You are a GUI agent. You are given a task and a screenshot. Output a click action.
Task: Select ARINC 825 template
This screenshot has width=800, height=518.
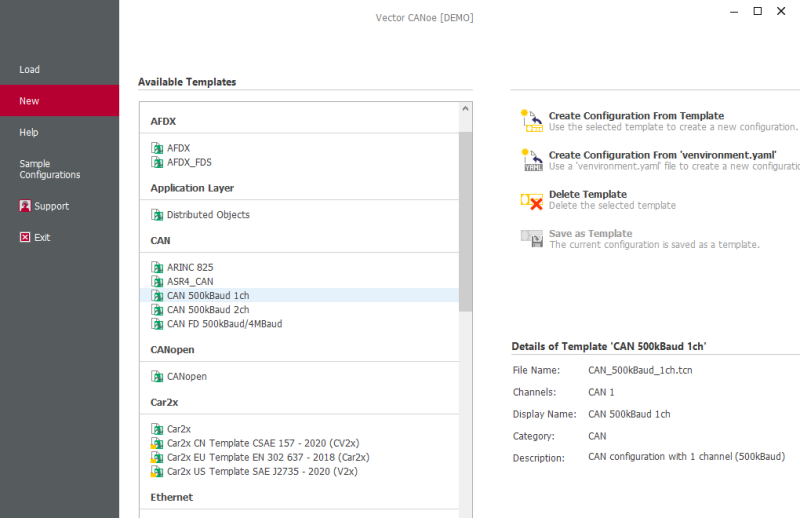[190, 268]
